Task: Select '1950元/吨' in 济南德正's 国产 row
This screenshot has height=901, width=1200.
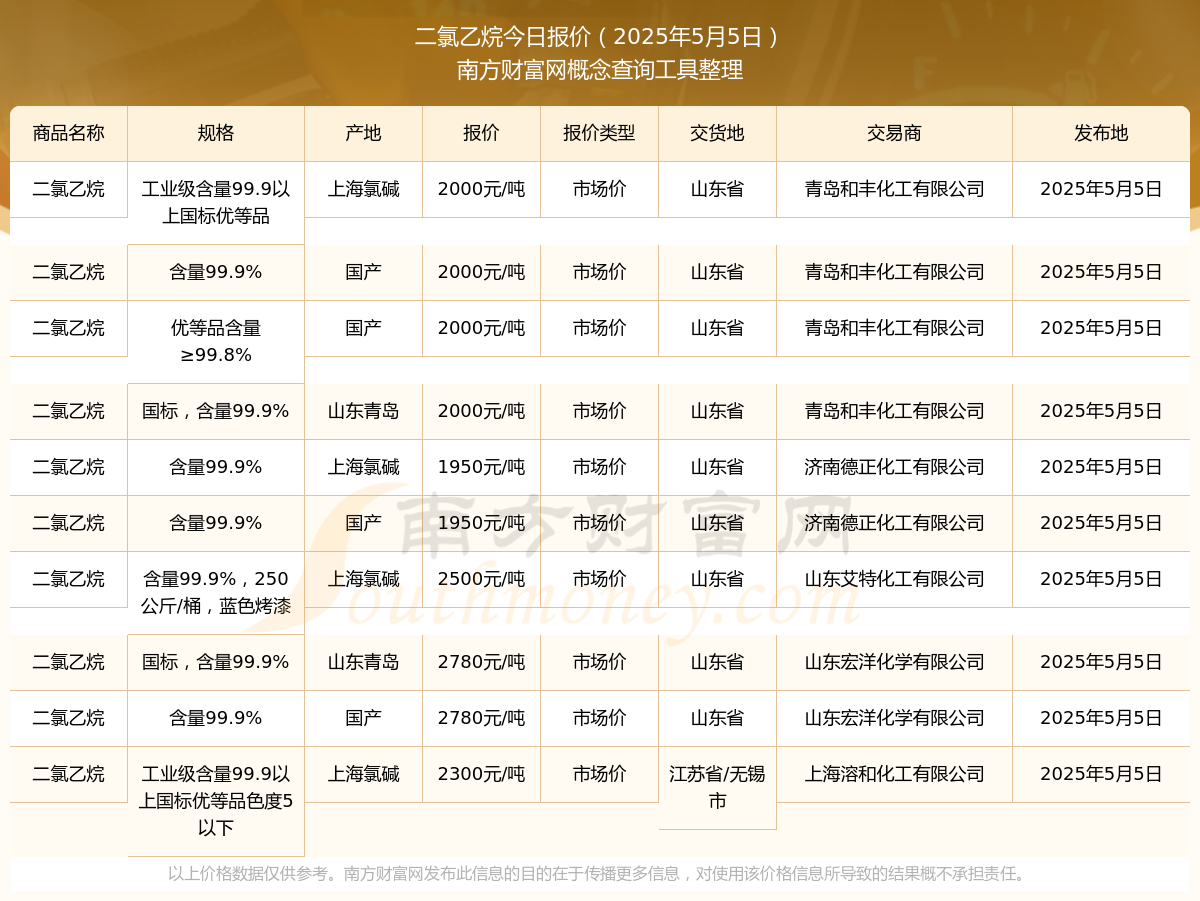Action: 481,523
